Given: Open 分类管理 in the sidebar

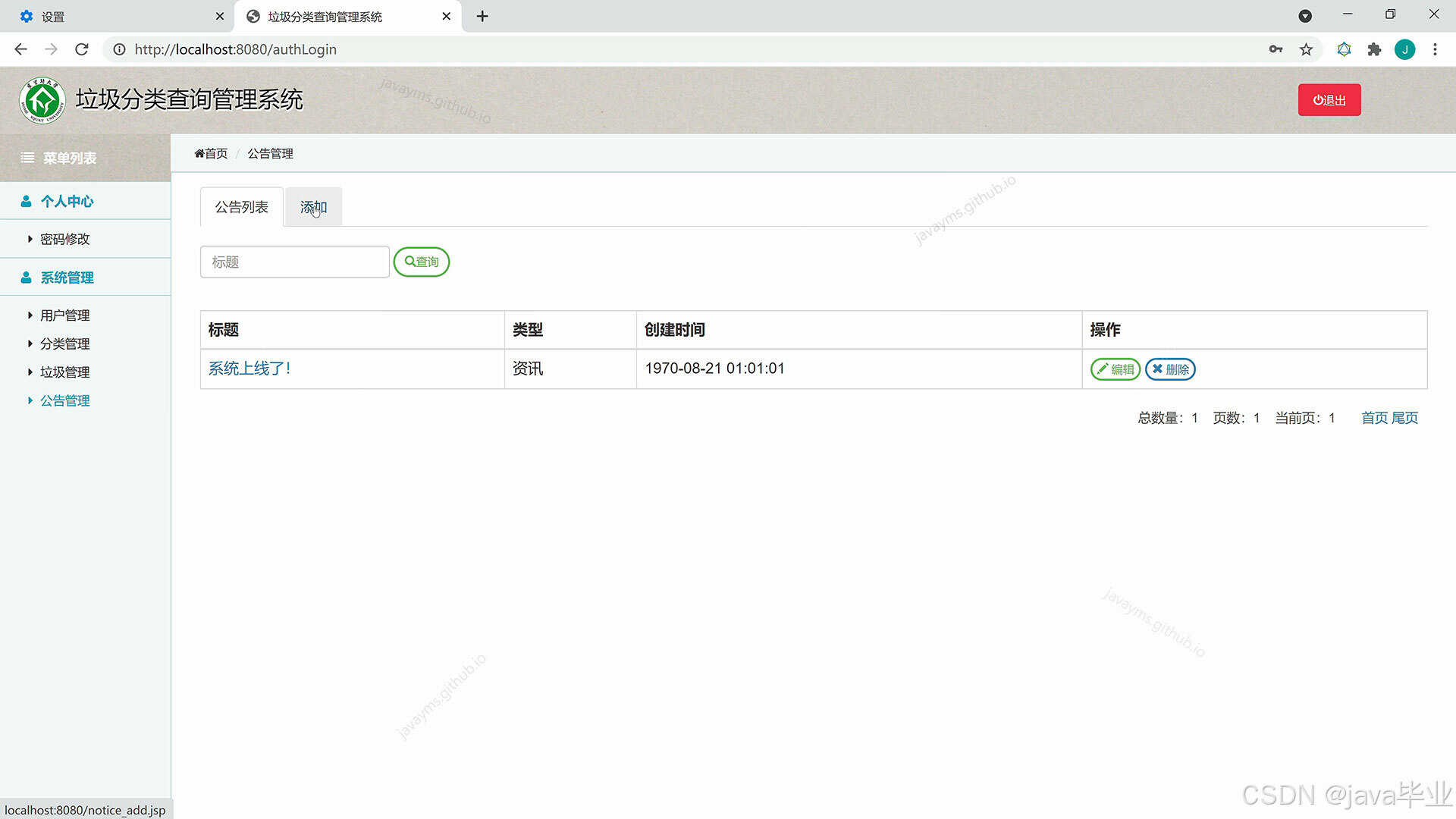Looking at the screenshot, I should tap(64, 344).
